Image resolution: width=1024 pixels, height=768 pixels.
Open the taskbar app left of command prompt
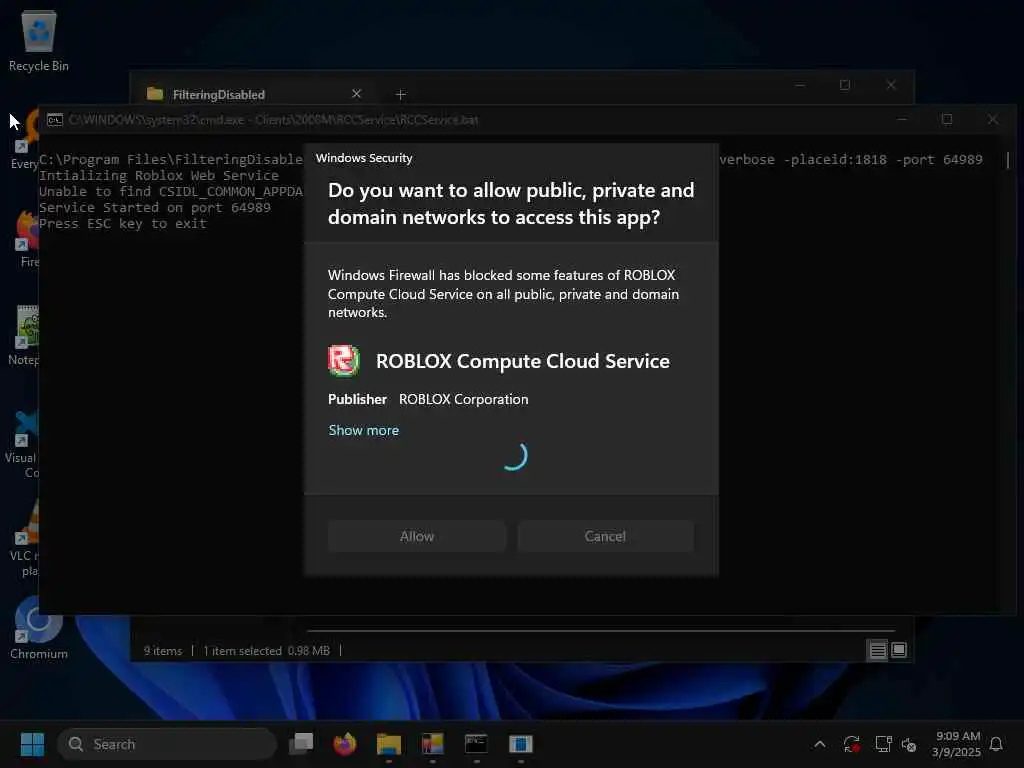(x=432, y=744)
